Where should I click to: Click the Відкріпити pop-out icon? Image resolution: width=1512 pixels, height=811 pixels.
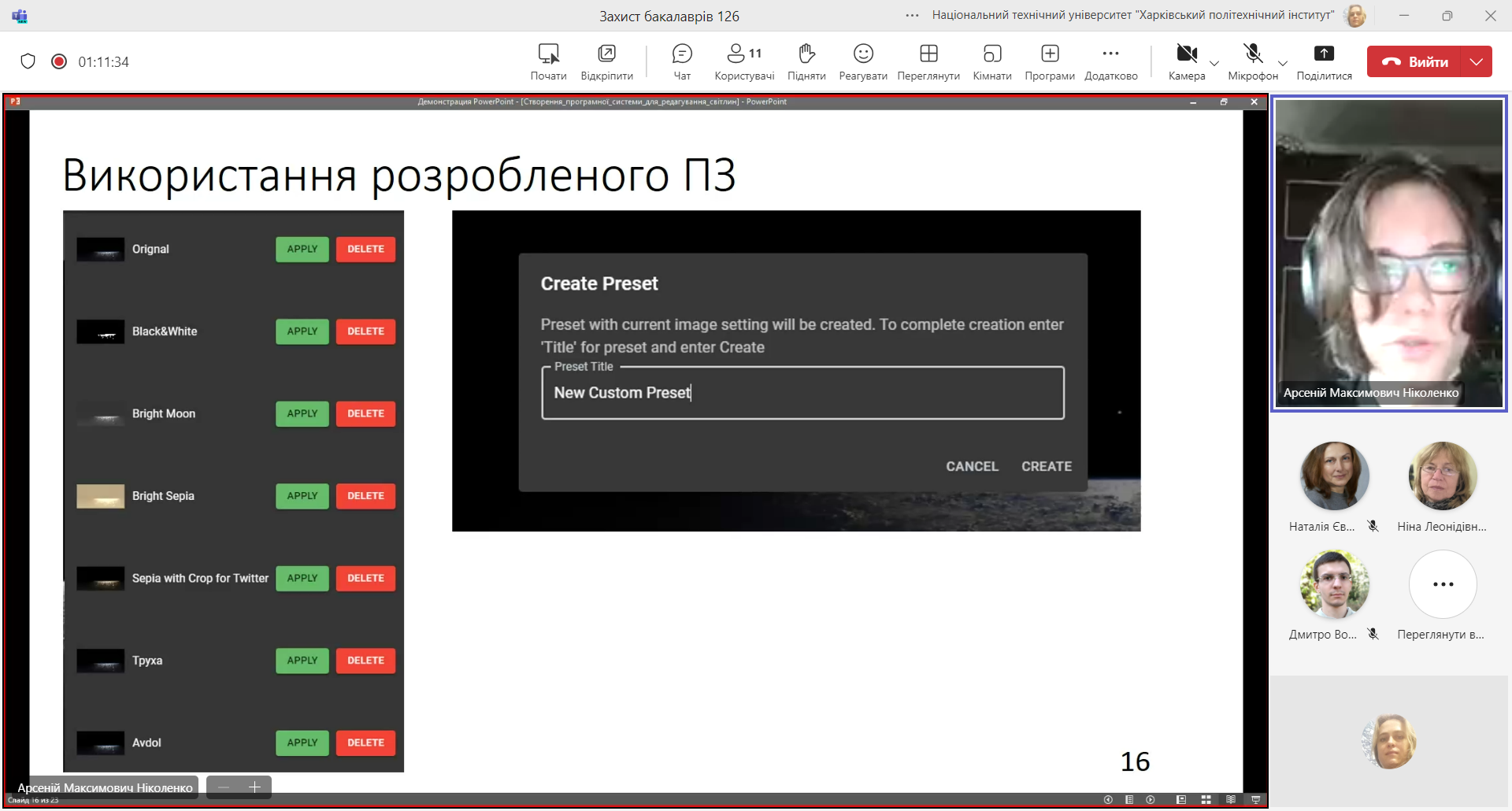[x=606, y=61]
